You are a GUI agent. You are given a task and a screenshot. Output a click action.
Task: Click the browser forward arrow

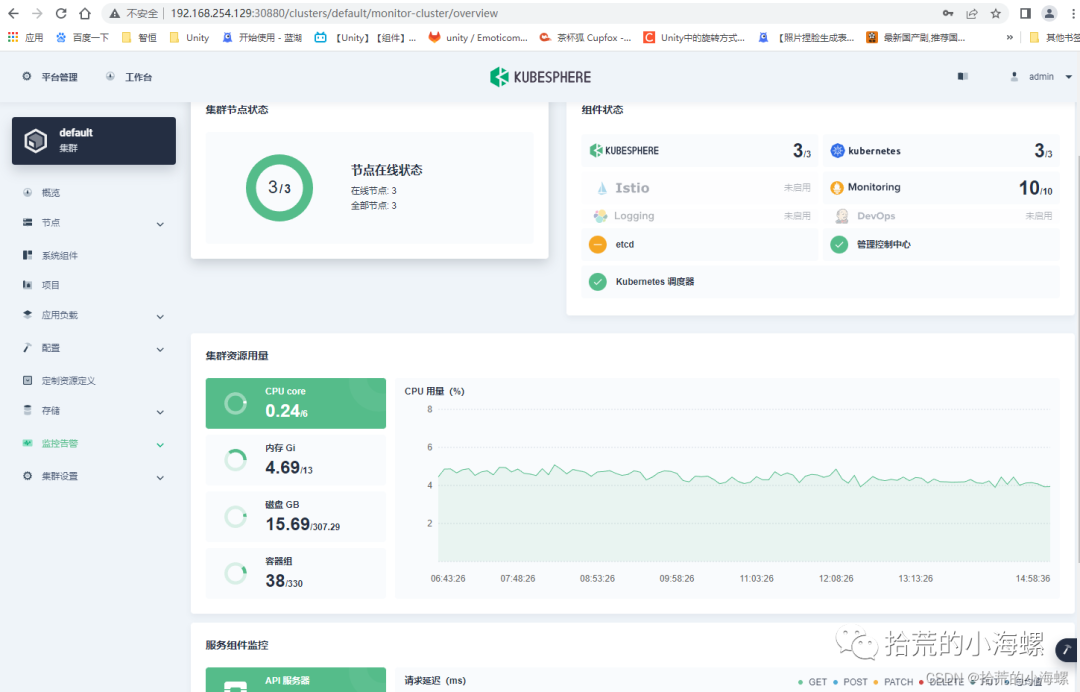(x=37, y=13)
